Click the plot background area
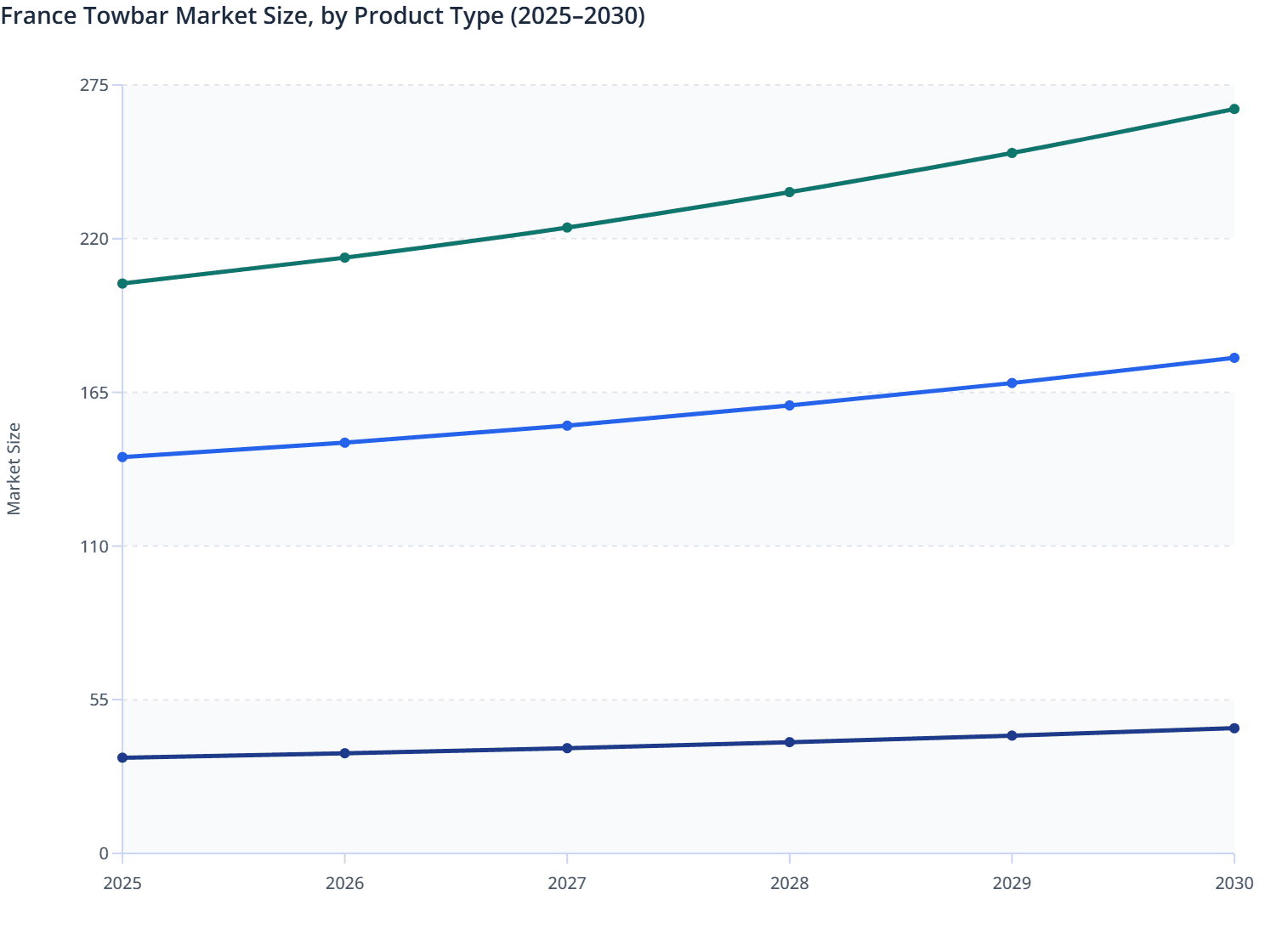Image resolution: width=1282 pixels, height=952 pixels. click(595, 612)
